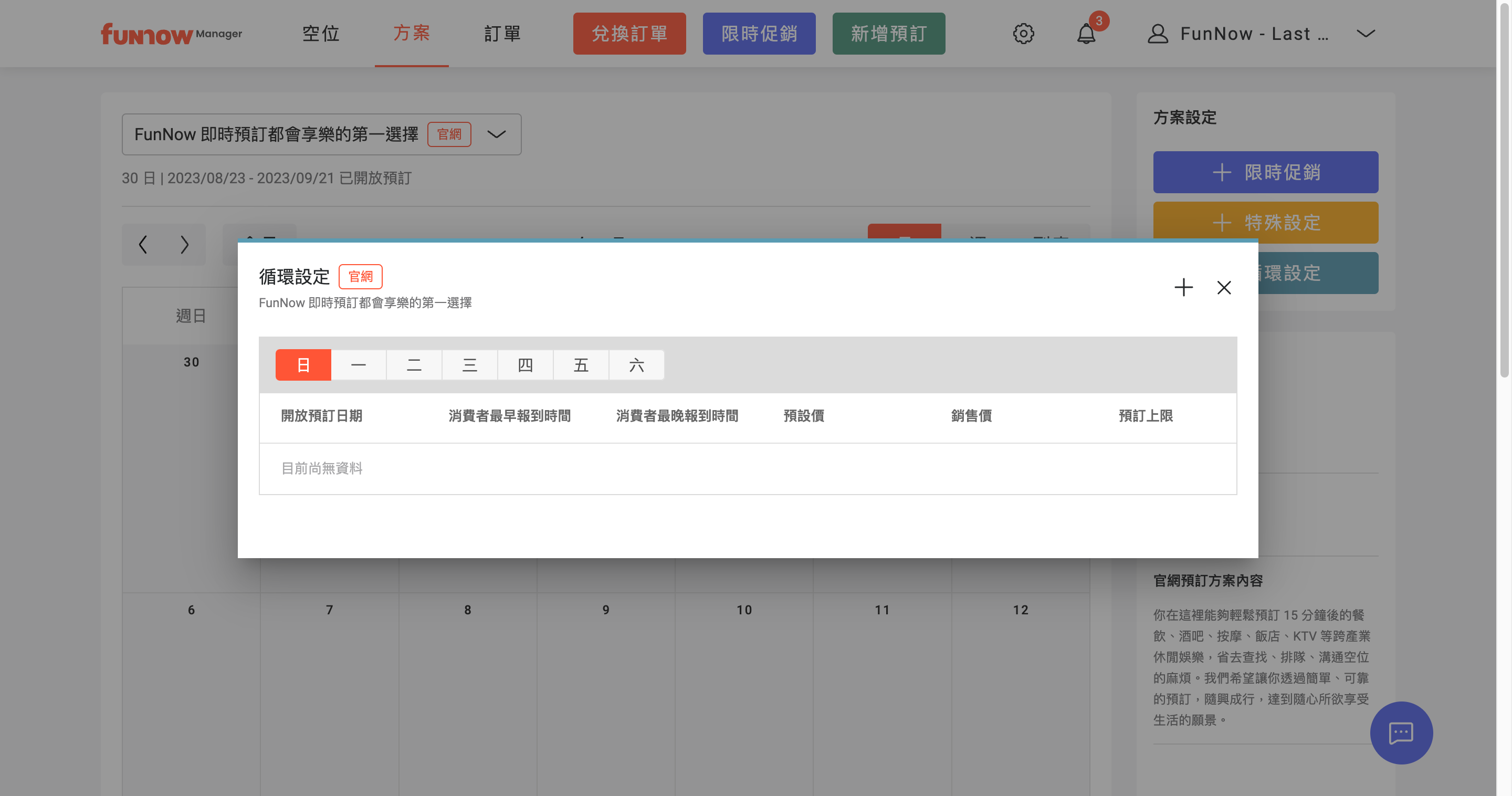Click the user profile avatar icon
Screen dimensions: 1512x796
[x=1158, y=34]
